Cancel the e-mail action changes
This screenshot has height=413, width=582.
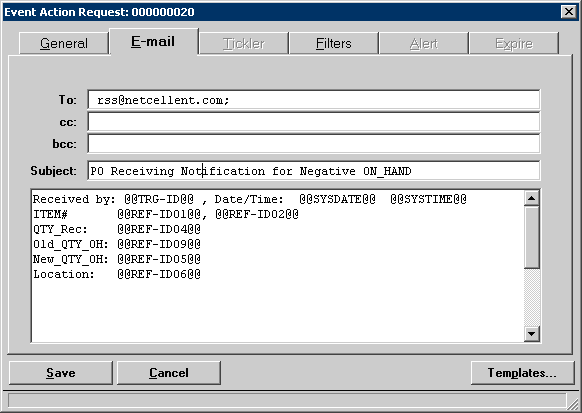click(x=169, y=373)
